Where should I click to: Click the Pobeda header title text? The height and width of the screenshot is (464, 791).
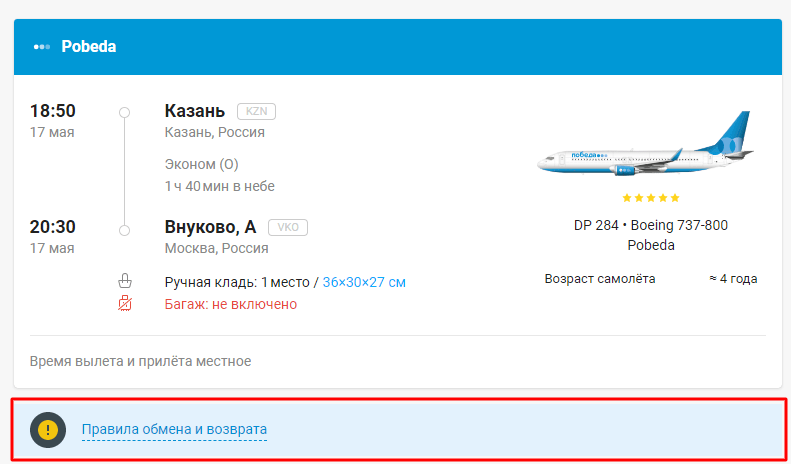click(89, 47)
